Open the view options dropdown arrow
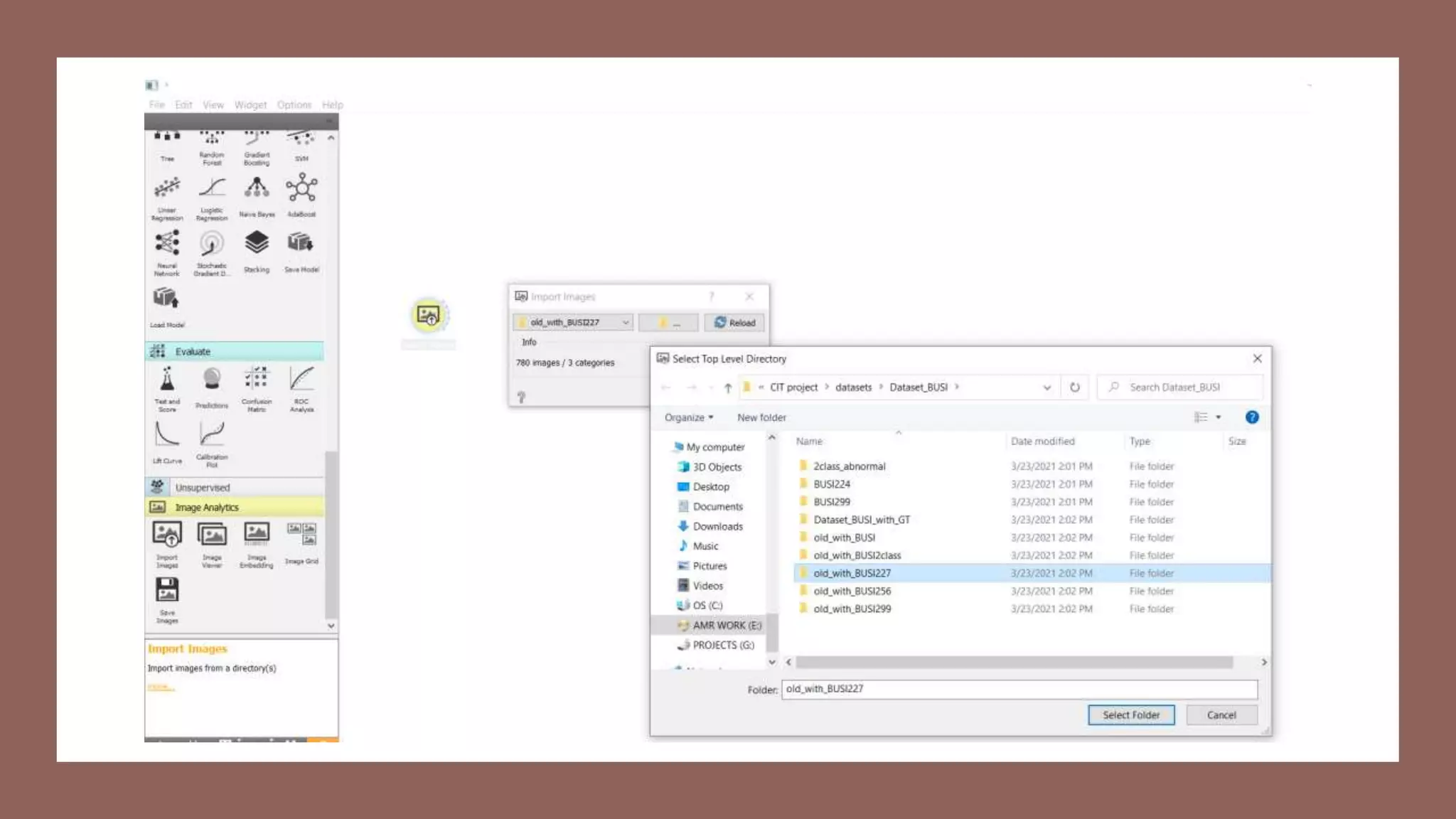Image resolution: width=1456 pixels, height=819 pixels. point(1219,417)
